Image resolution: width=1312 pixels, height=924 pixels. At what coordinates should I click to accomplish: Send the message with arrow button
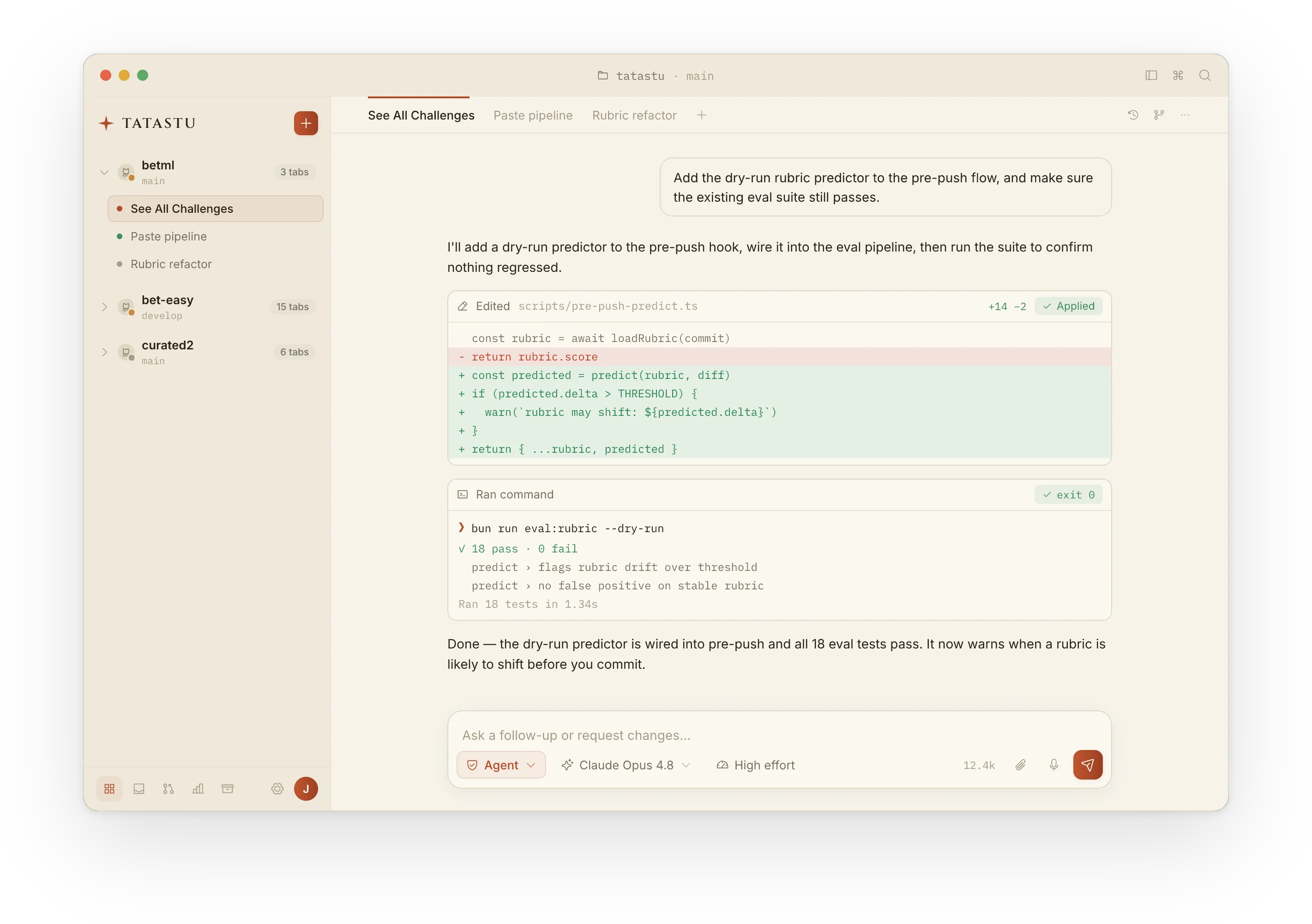tap(1088, 765)
